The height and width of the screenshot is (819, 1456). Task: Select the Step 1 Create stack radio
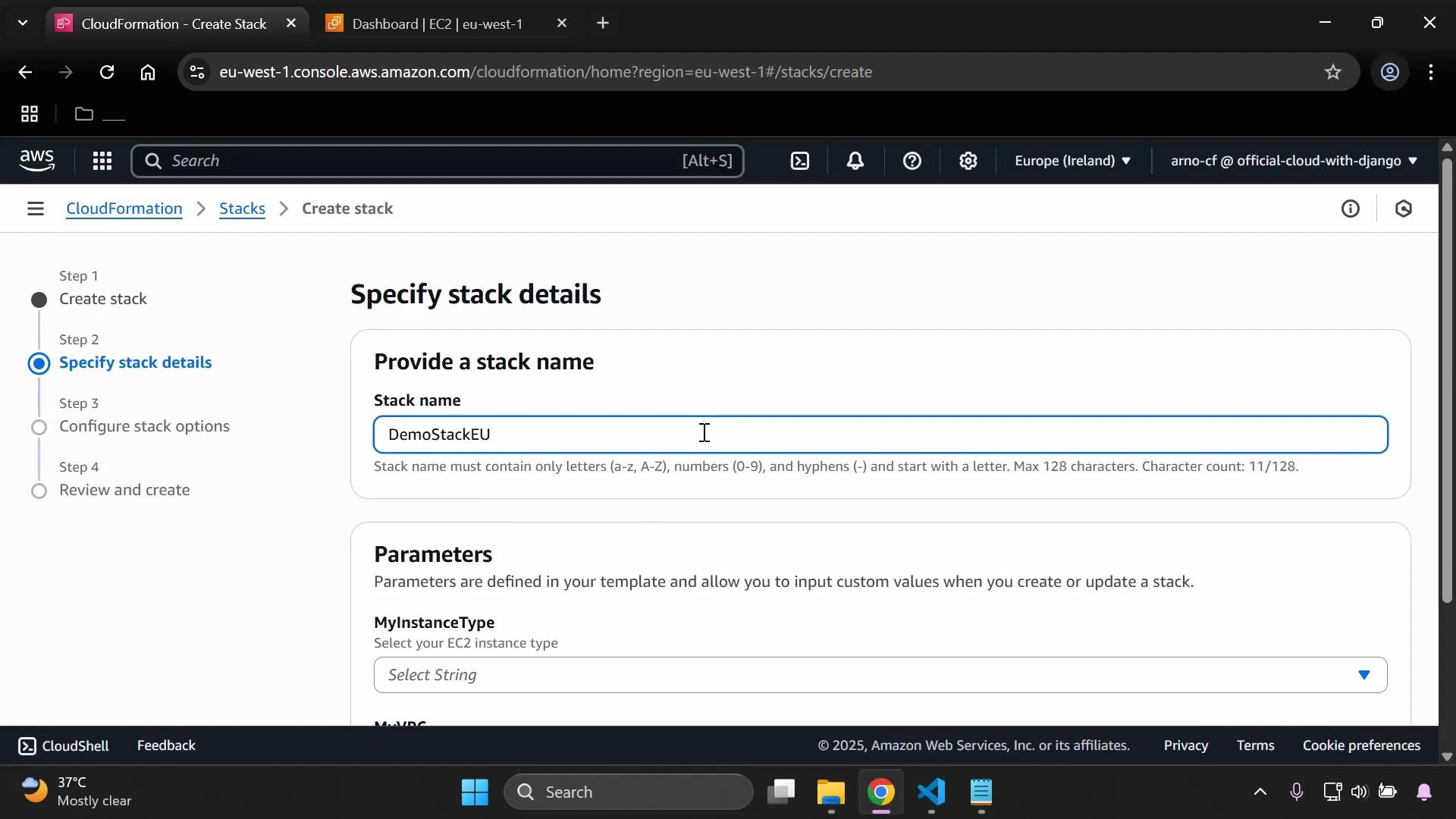click(39, 300)
